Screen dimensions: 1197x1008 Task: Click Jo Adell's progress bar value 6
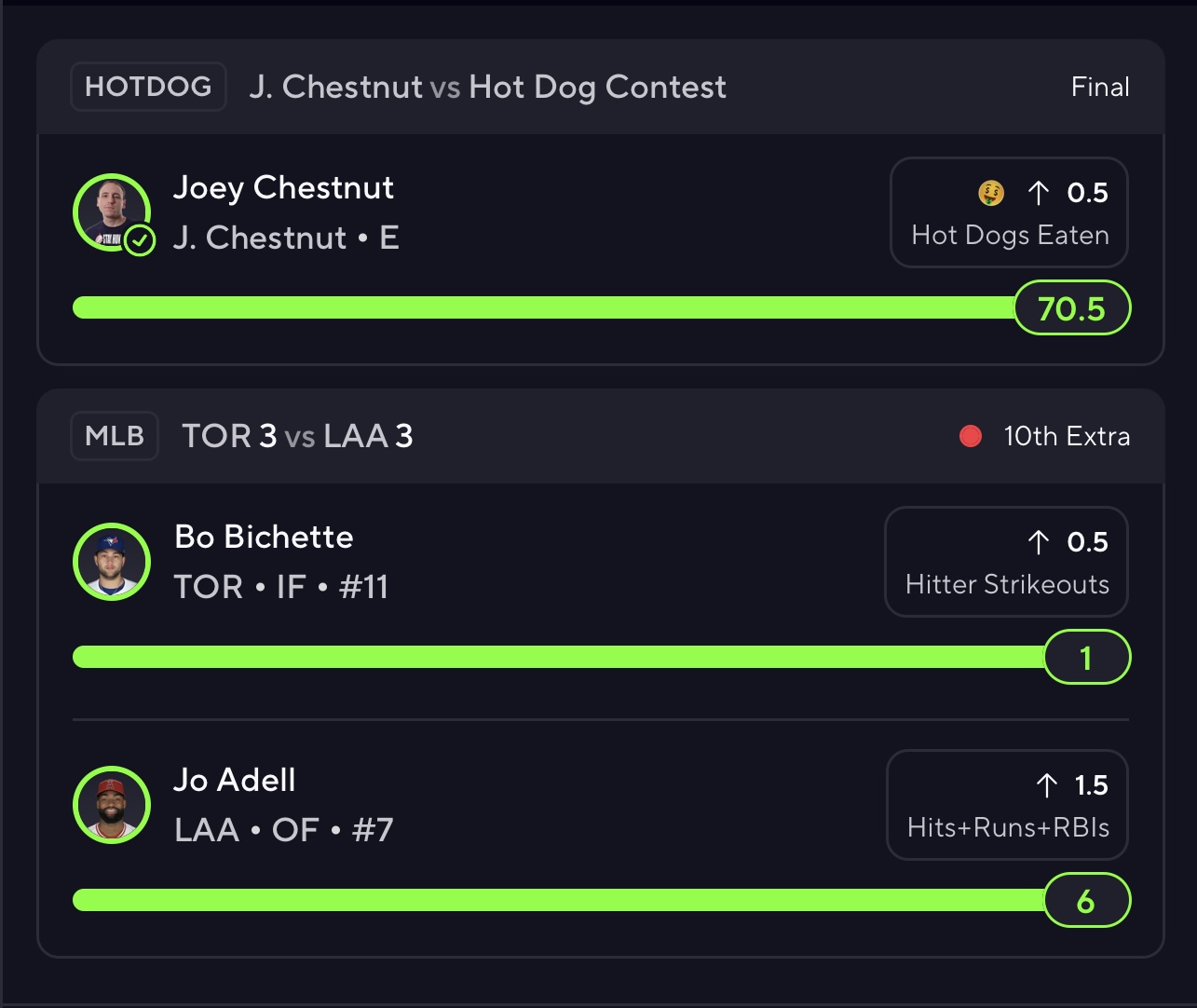click(1086, 901)
